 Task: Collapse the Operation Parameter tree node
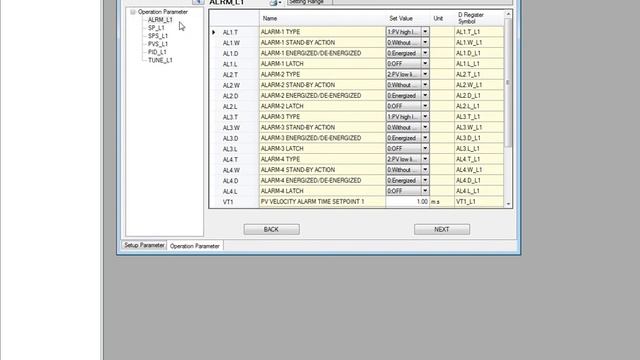tap(133, 12)
